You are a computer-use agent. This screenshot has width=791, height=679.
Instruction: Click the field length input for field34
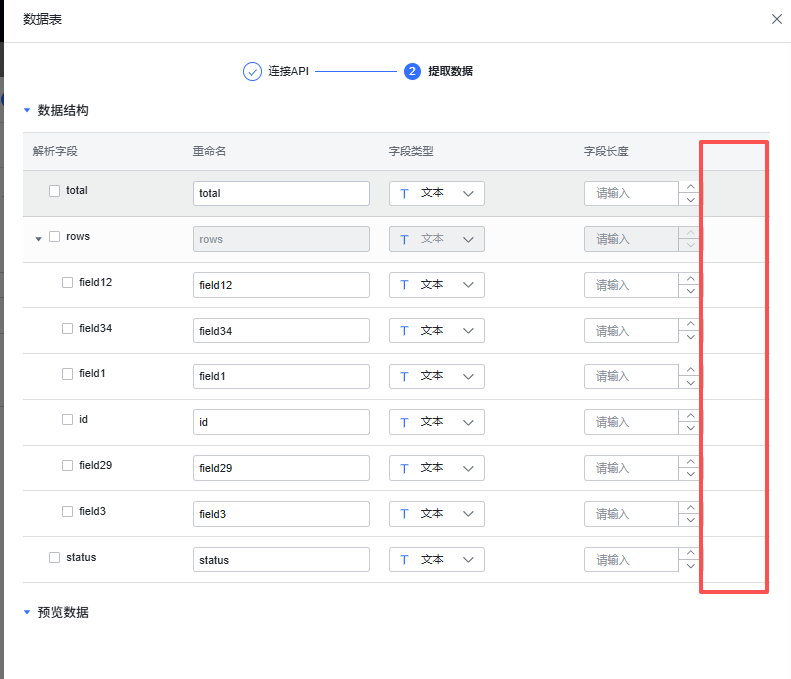click(631, 331)
